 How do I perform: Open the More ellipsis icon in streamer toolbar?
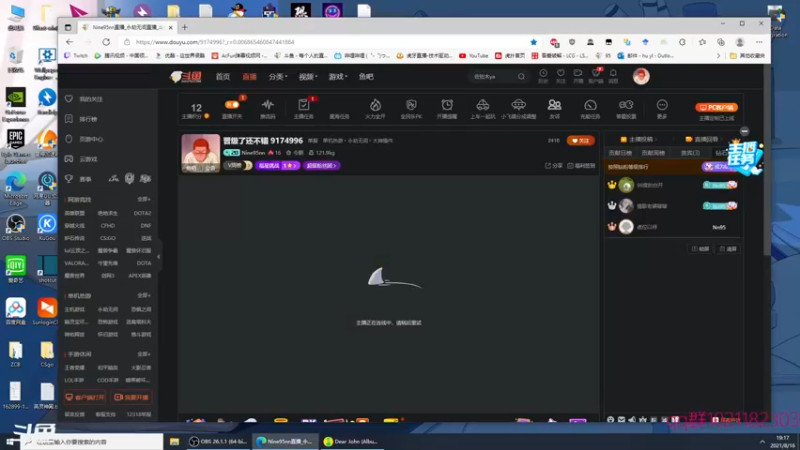coord(662,105)
